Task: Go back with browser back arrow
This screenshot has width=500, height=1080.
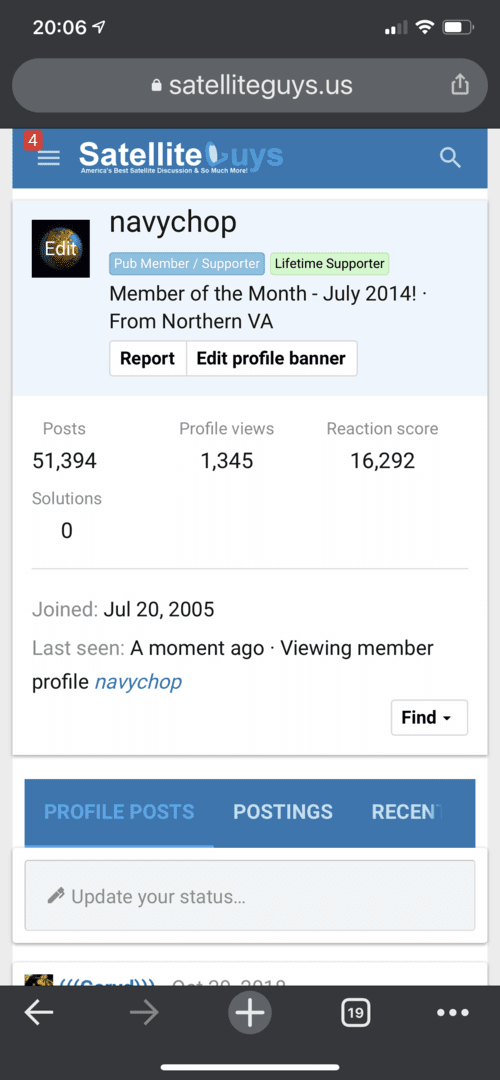Action: (x=39, y=1012)
